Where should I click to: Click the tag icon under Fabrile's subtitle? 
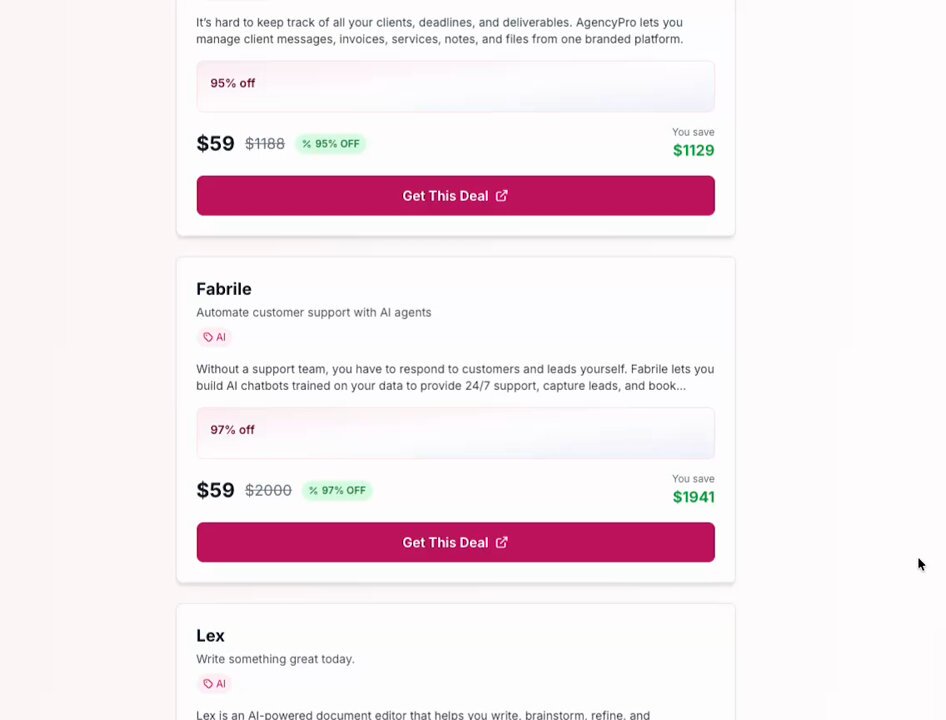point(208,337)
